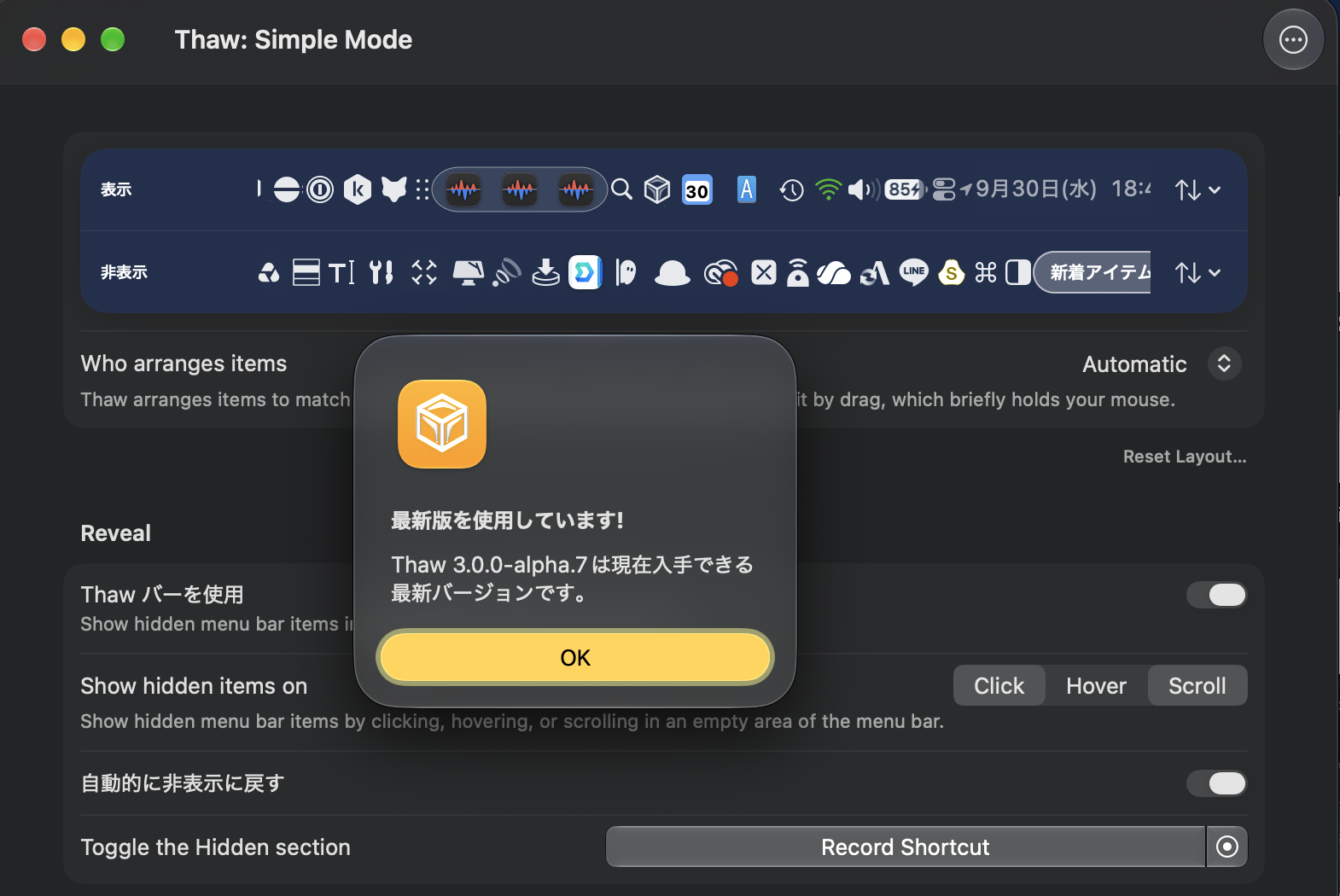1340x896 pixels.
Task: Click the Time Machine clock icon
Action: [791, 189]
